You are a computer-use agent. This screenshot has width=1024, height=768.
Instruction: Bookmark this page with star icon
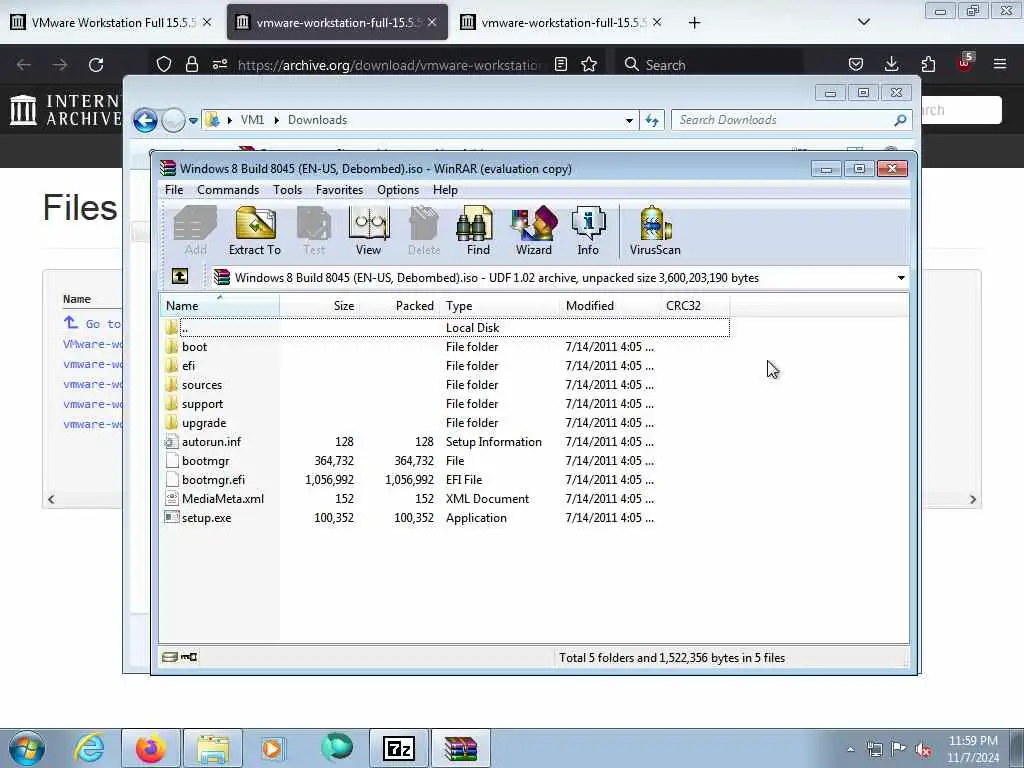point(589,65)
